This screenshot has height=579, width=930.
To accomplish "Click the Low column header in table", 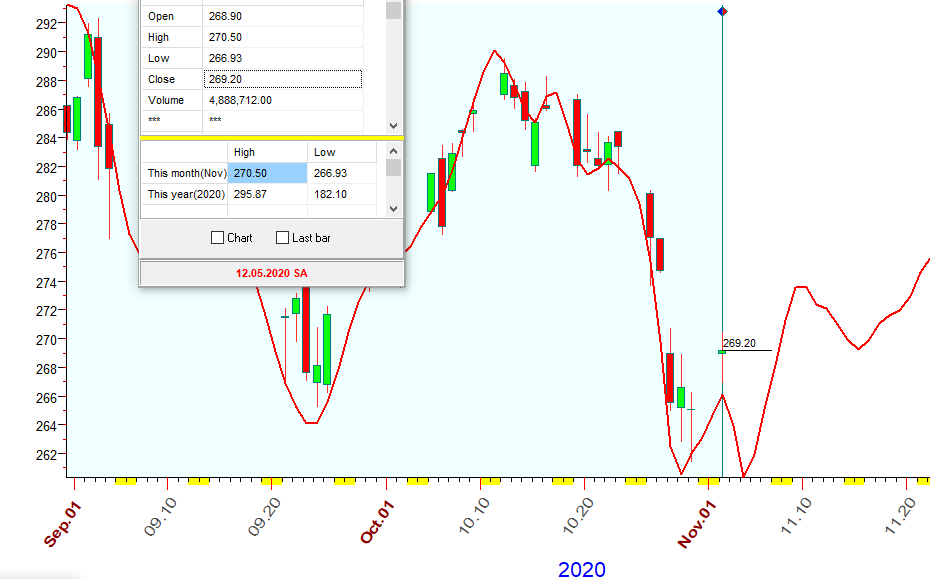I will 343,152.
